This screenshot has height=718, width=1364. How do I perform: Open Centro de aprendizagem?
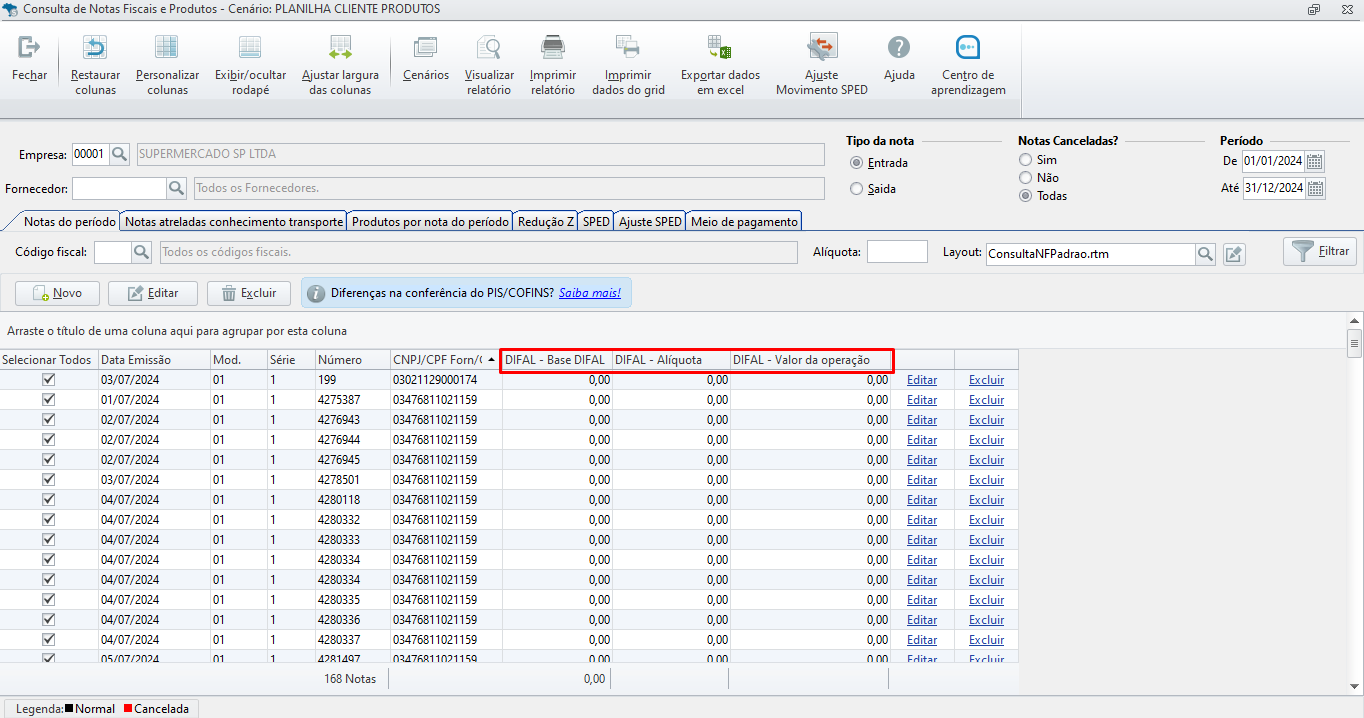(x=967, y=48)
